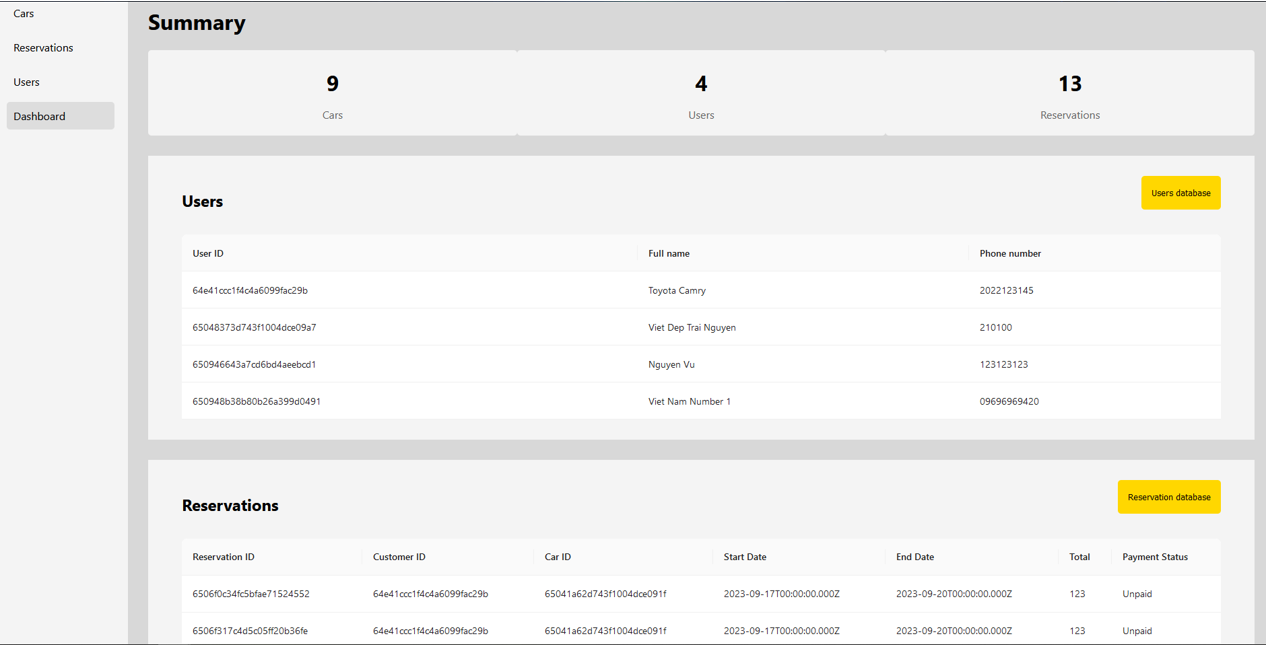Select user ID 650948b38b80b26a399d0491
Screen dimensions: 1266x645
256,402
